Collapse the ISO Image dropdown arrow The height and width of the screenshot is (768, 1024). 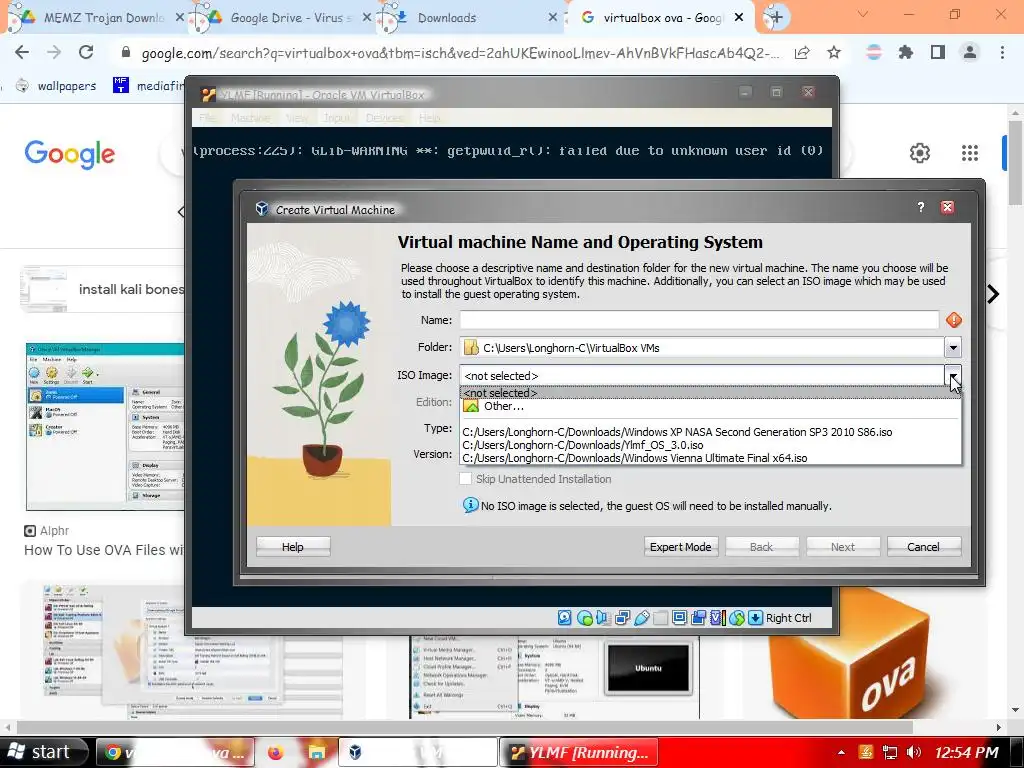[x=953, y=375]
